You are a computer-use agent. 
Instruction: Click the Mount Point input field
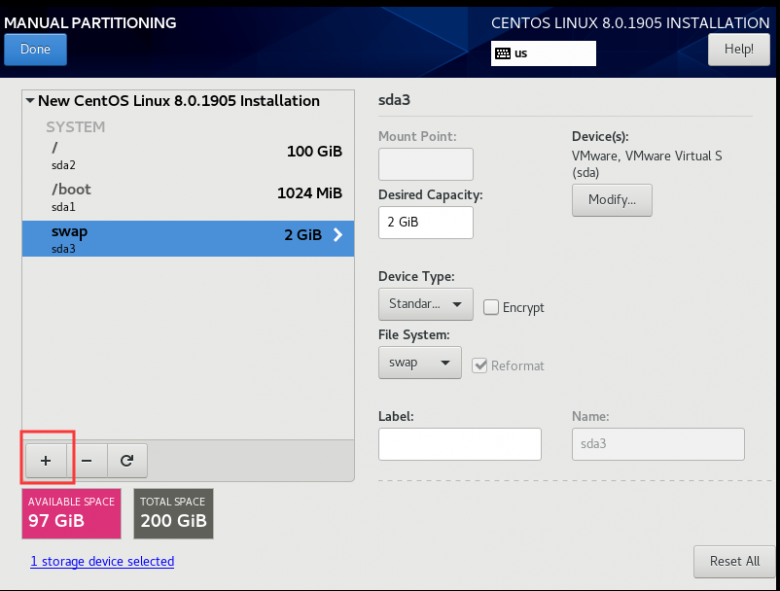tap(426, 164)
